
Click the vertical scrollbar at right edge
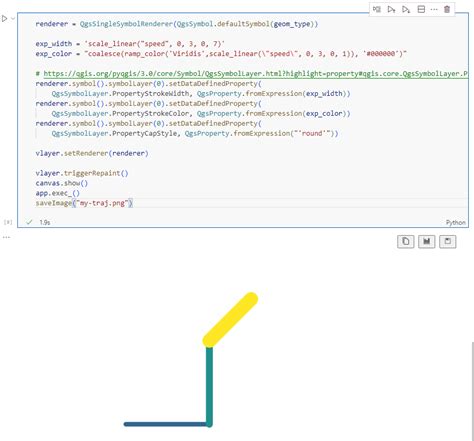click(472, 390)
